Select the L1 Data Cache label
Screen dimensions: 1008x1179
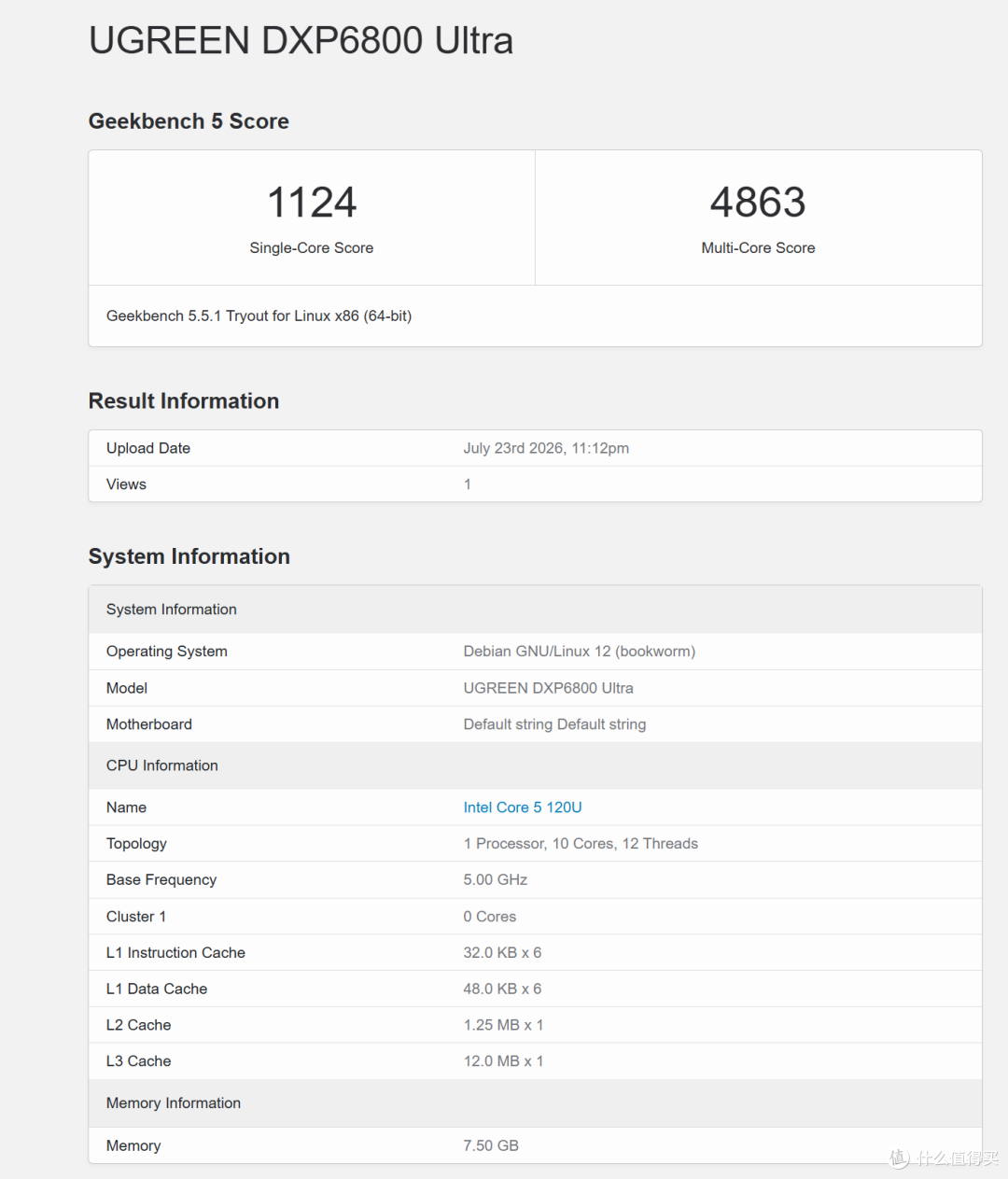[157, 990]
